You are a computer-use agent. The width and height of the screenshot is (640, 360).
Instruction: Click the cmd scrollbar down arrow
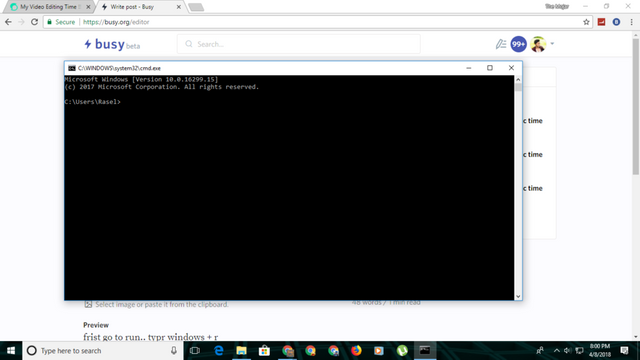(x=518, y=296)
